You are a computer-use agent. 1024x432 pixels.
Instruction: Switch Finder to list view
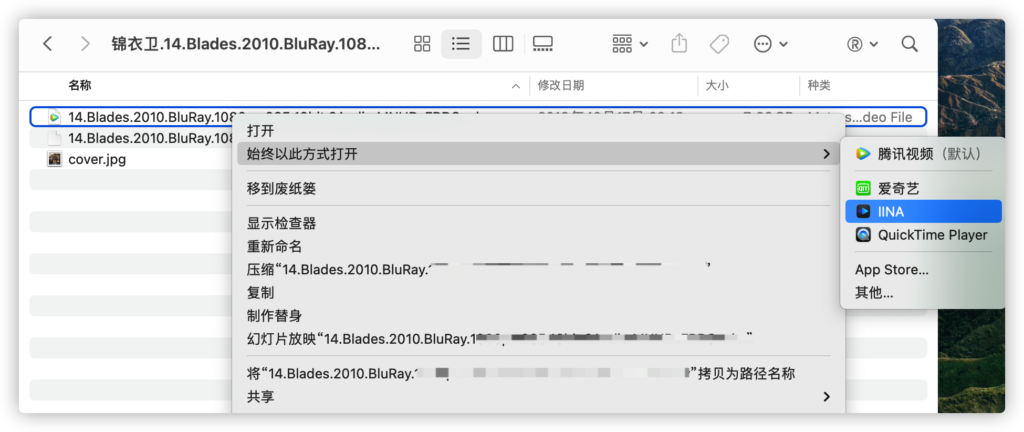tap(461, 44)
